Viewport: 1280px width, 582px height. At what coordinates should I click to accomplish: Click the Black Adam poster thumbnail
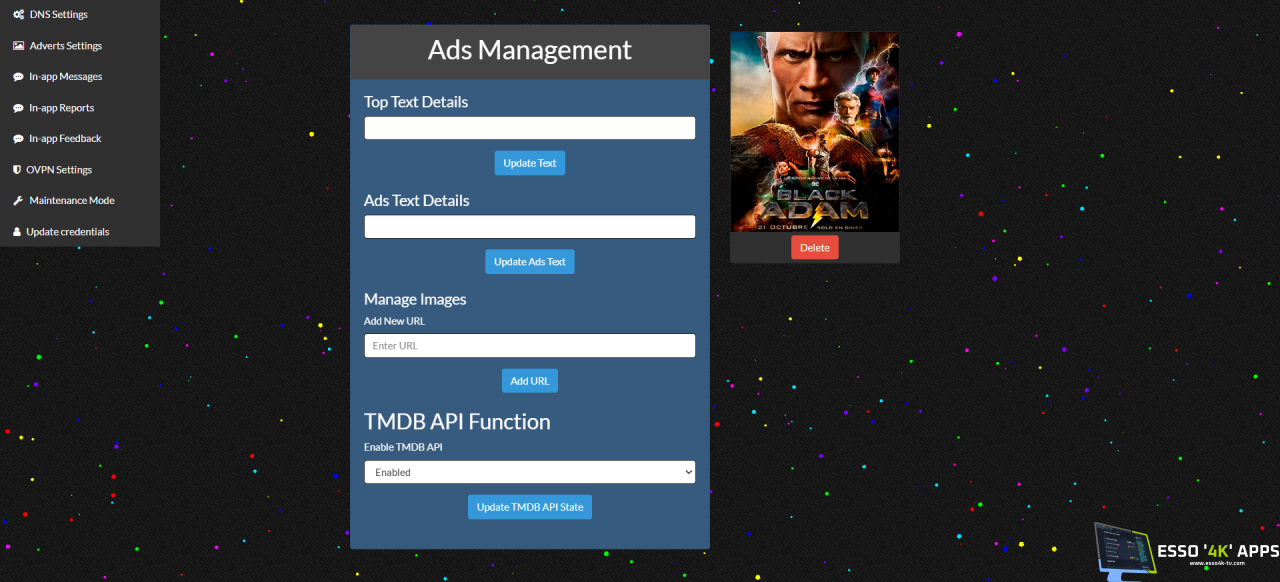tap(814, 132)
